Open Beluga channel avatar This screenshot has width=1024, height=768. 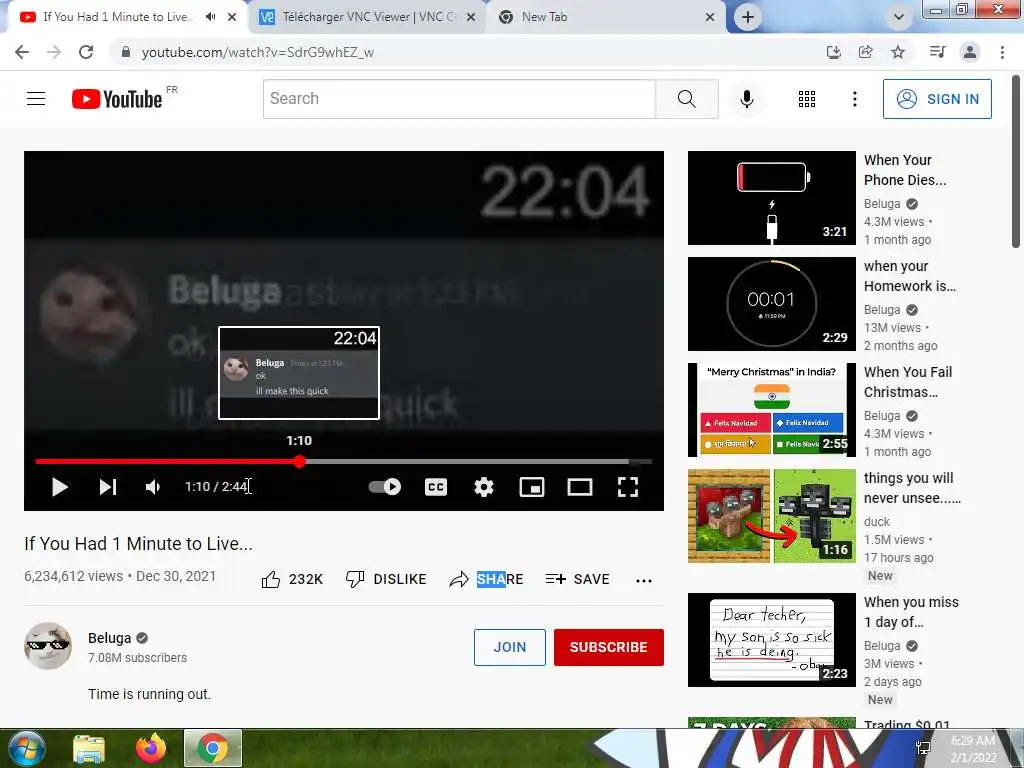point(48,645)
